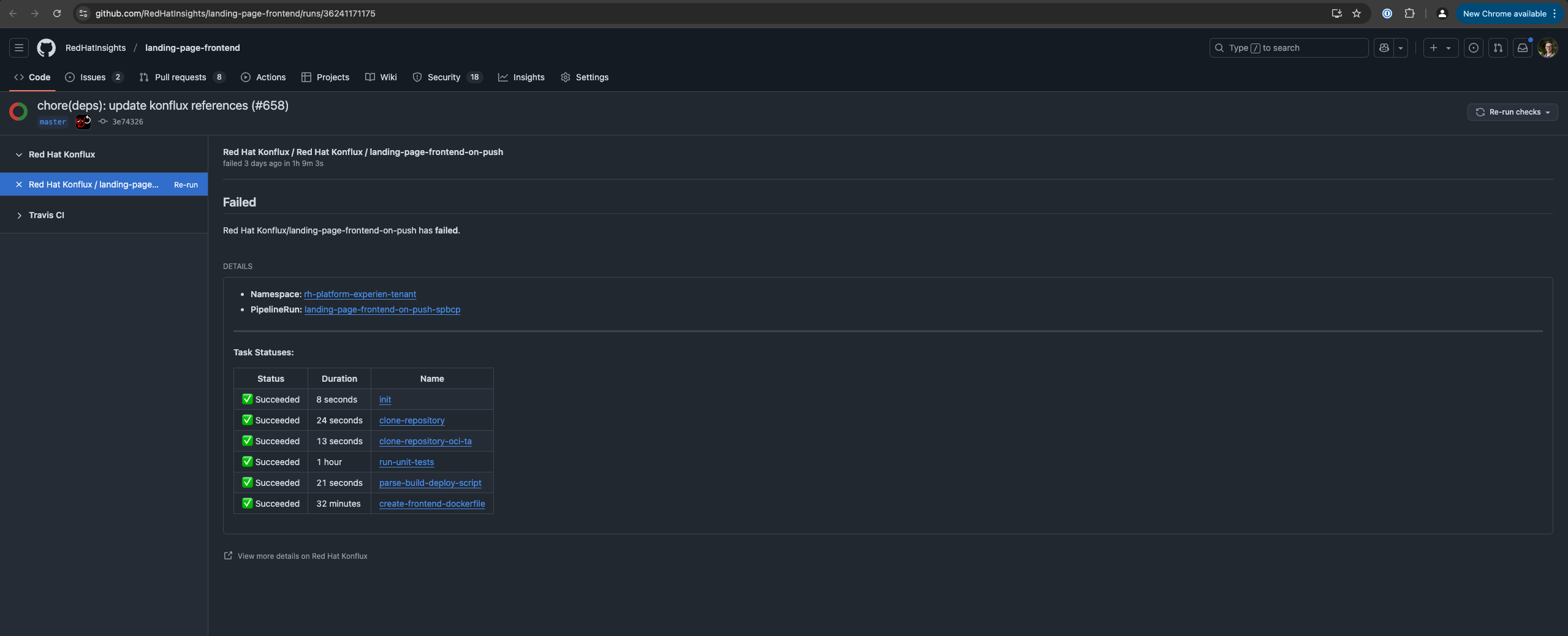Viewport: 1568px width, 636px height.
Task: Open the create-frontend-dockerfile task link
Action: click(432, 504)
